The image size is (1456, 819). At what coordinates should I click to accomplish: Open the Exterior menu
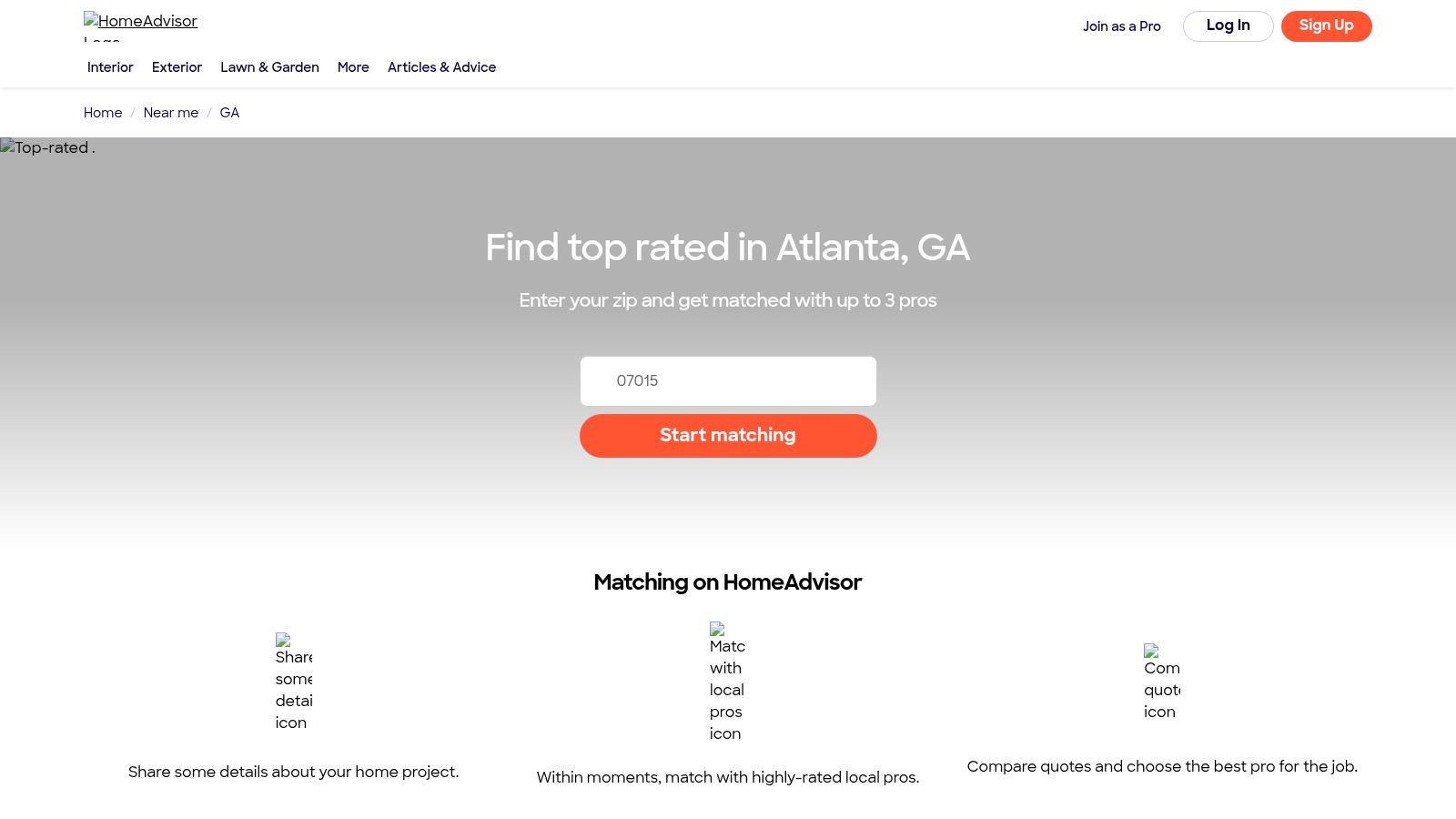click(x=177, y=66)
